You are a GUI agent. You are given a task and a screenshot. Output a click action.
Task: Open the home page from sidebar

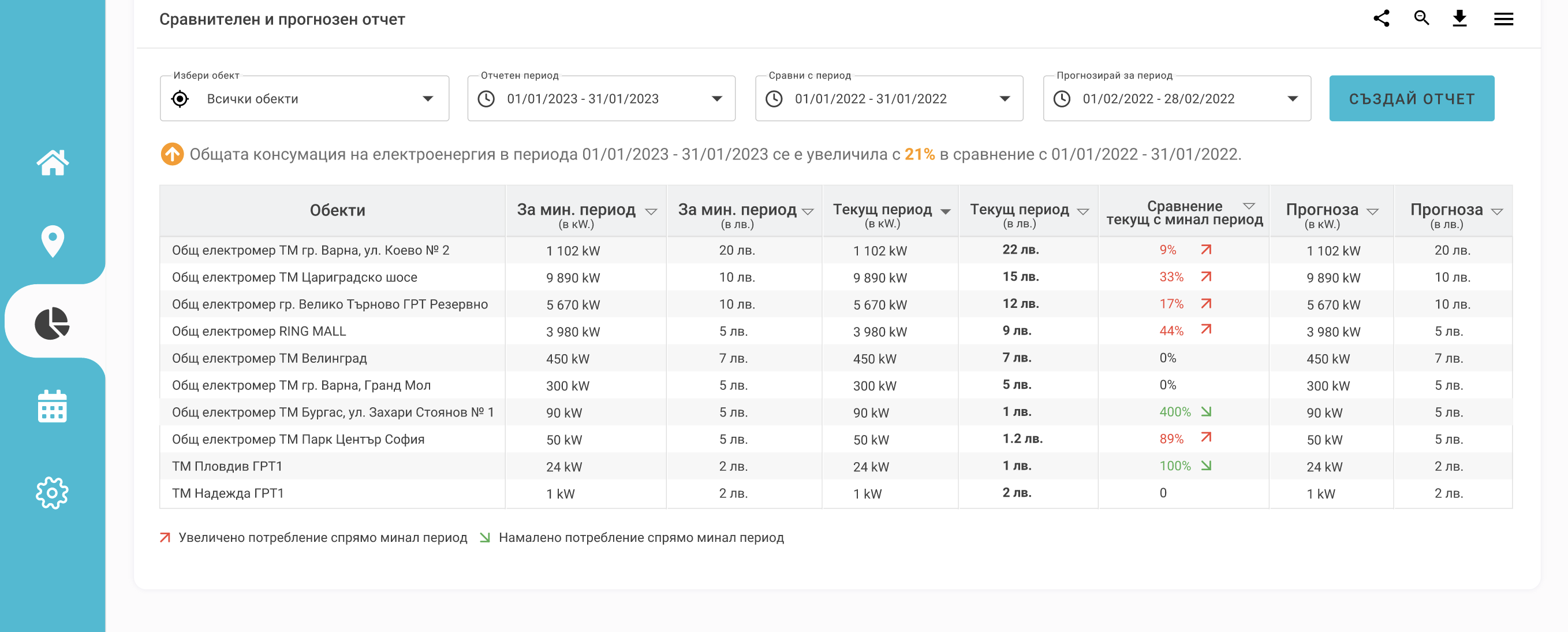[53, 162]
